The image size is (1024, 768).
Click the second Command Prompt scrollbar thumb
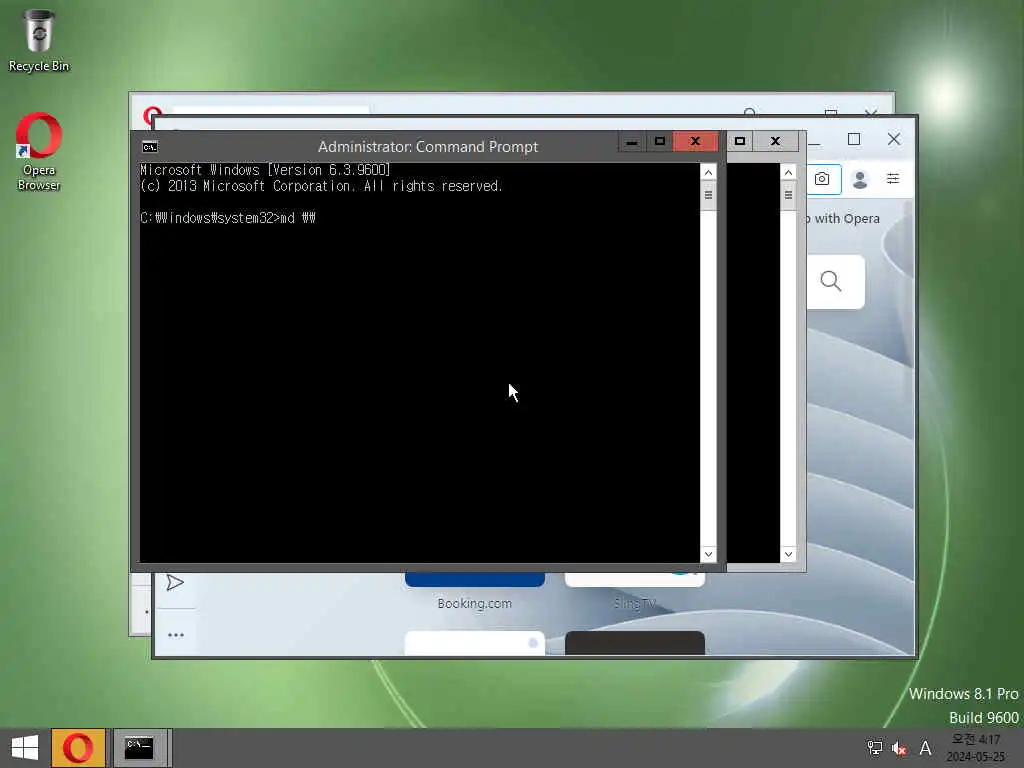pos(788,195)
